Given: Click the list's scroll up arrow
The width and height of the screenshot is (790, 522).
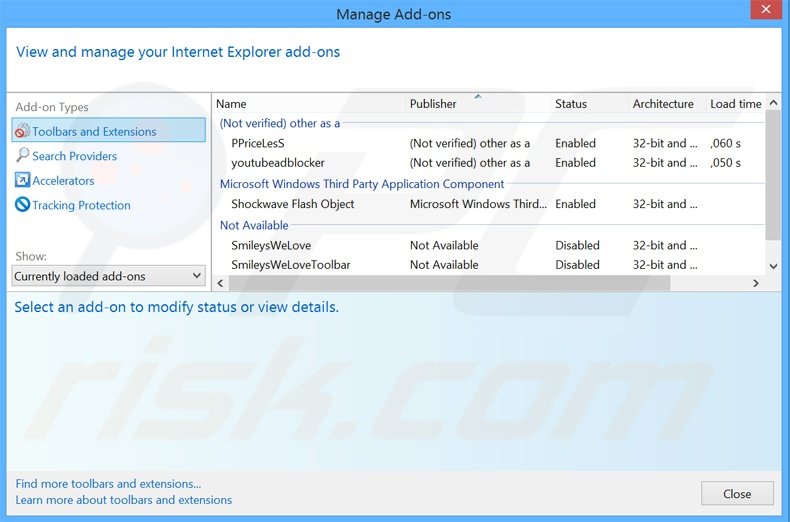Looking at the screenshot, I should [773, 103].
